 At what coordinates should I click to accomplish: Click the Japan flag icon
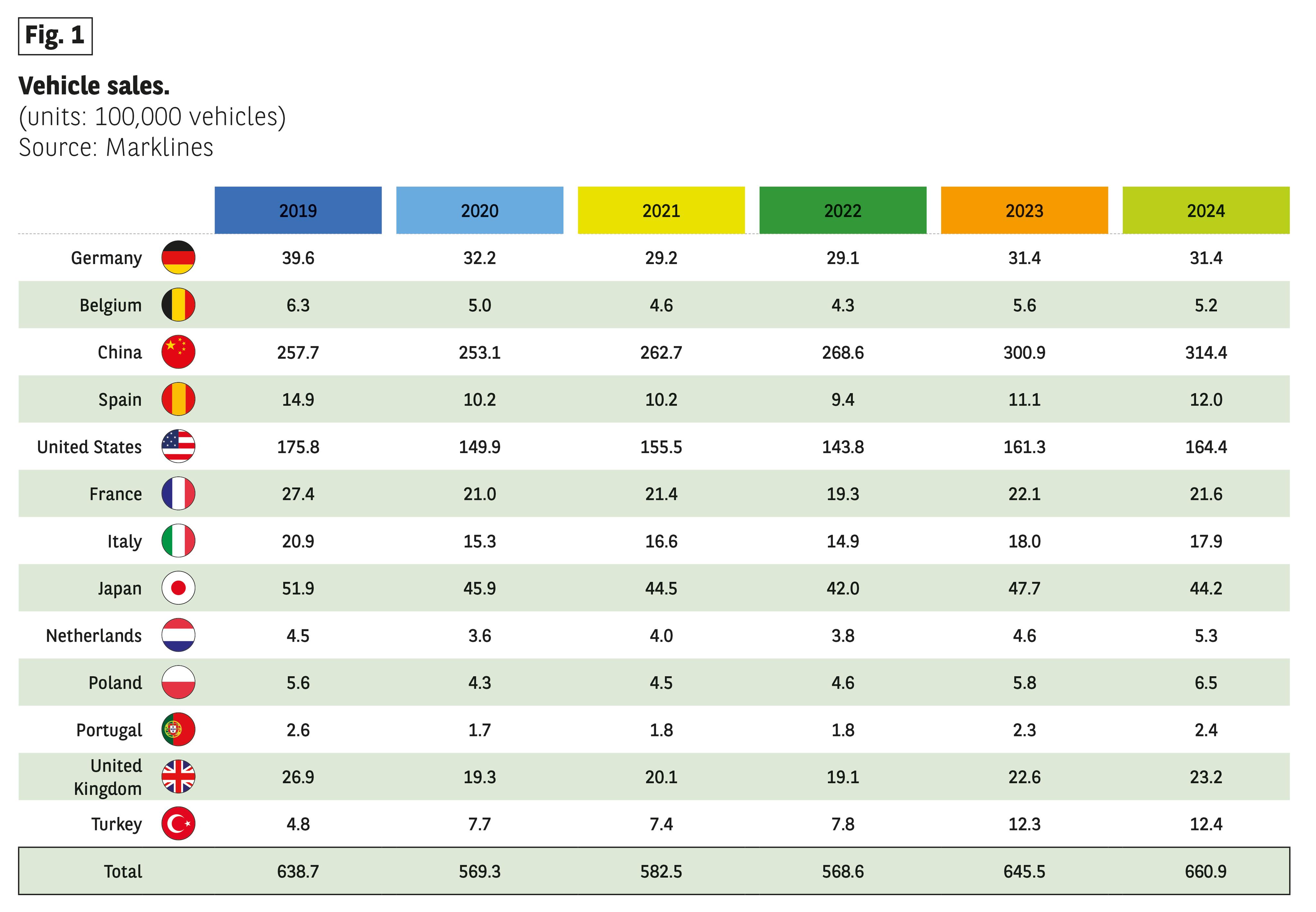[x=178, y=588]
